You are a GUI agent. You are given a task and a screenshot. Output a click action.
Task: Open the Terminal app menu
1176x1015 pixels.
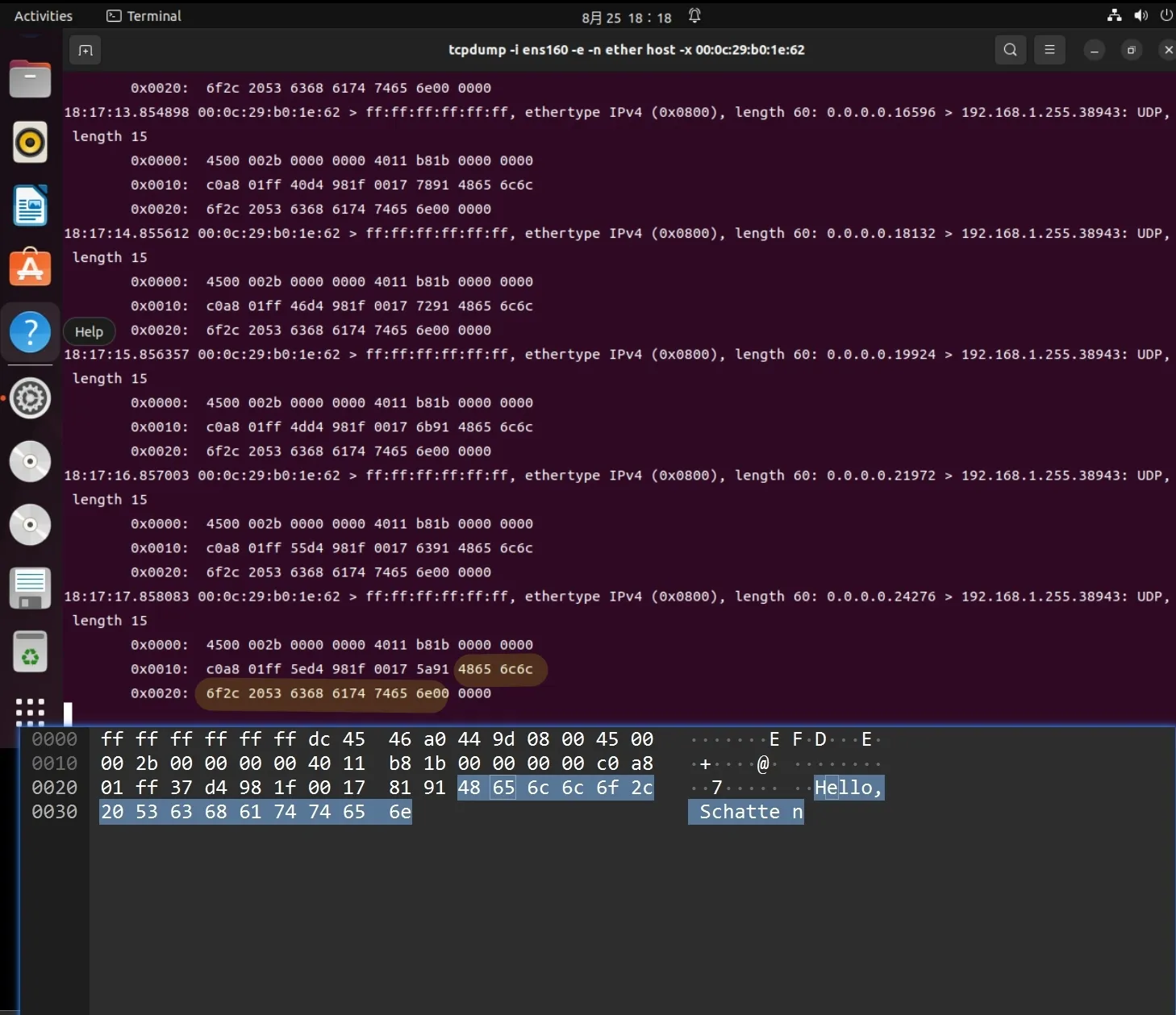(144, 16)
